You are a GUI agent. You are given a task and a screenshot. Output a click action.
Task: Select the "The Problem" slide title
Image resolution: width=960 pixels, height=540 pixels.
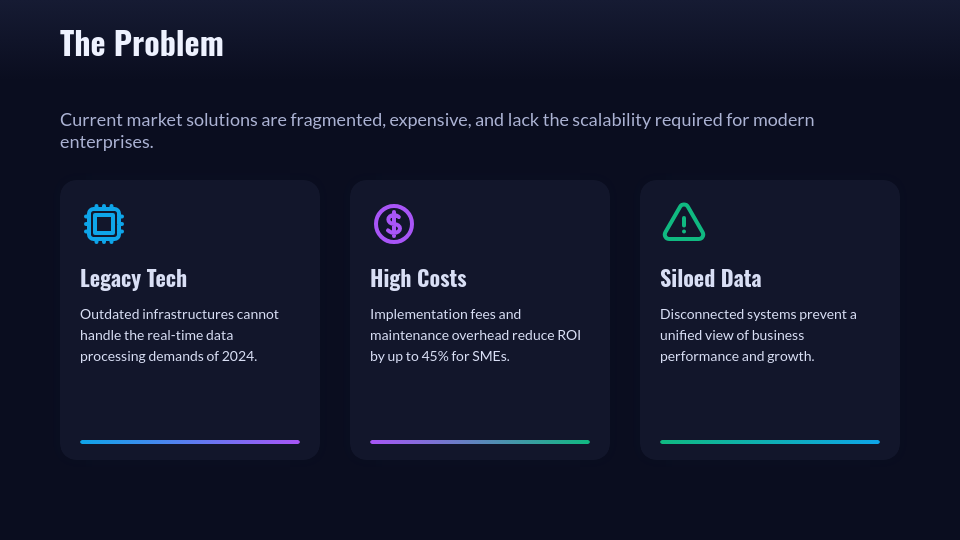(142, 44)
